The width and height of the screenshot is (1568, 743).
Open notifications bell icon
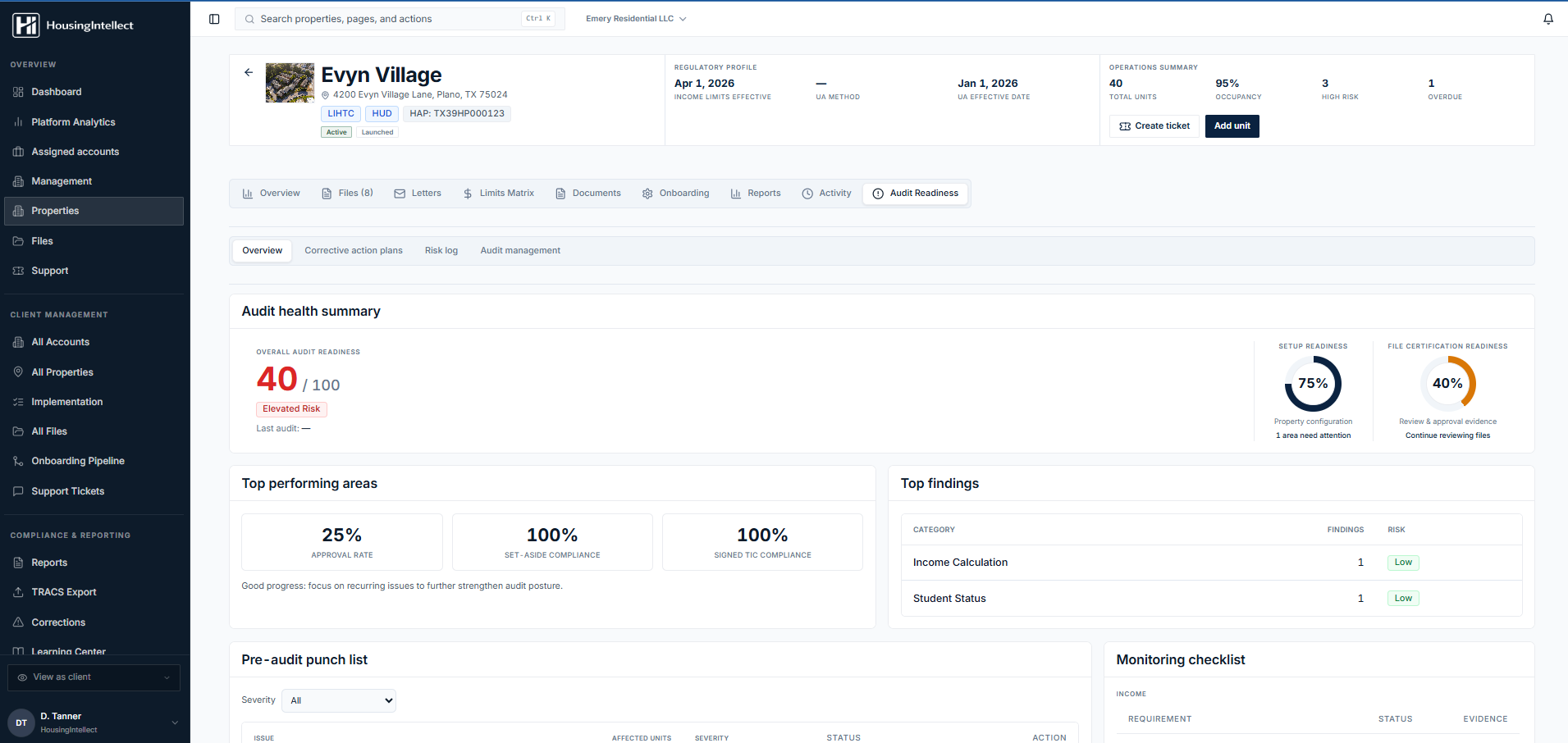click(x=1548, y=19)
